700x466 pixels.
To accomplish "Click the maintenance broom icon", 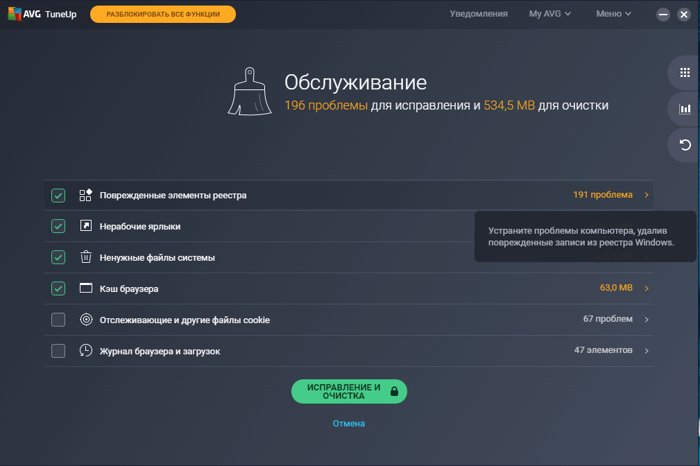I will (250, 92).
